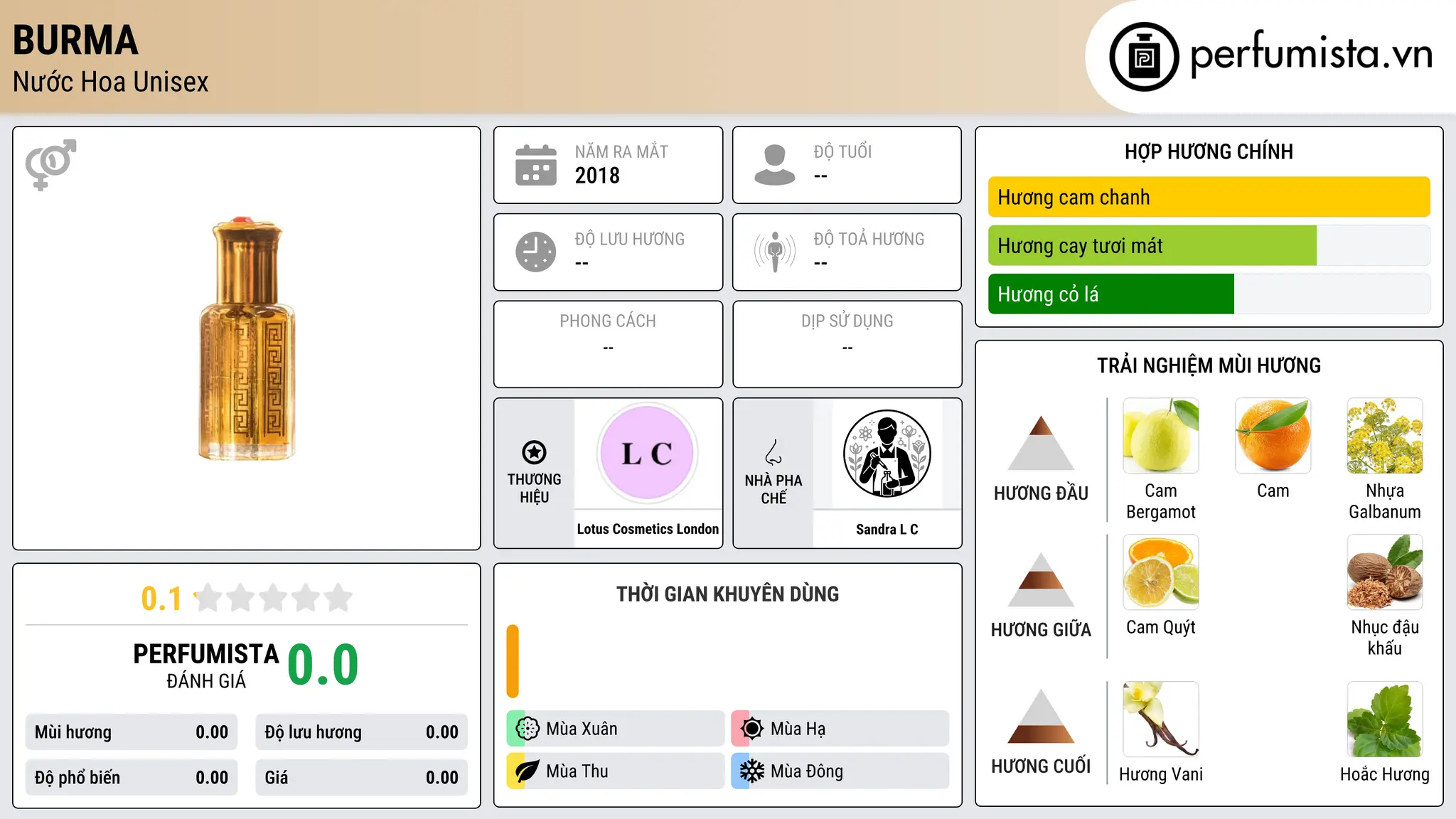Click the calendar icon beside Năm ra mắt

pyautogui.click(x=536, y=165)
